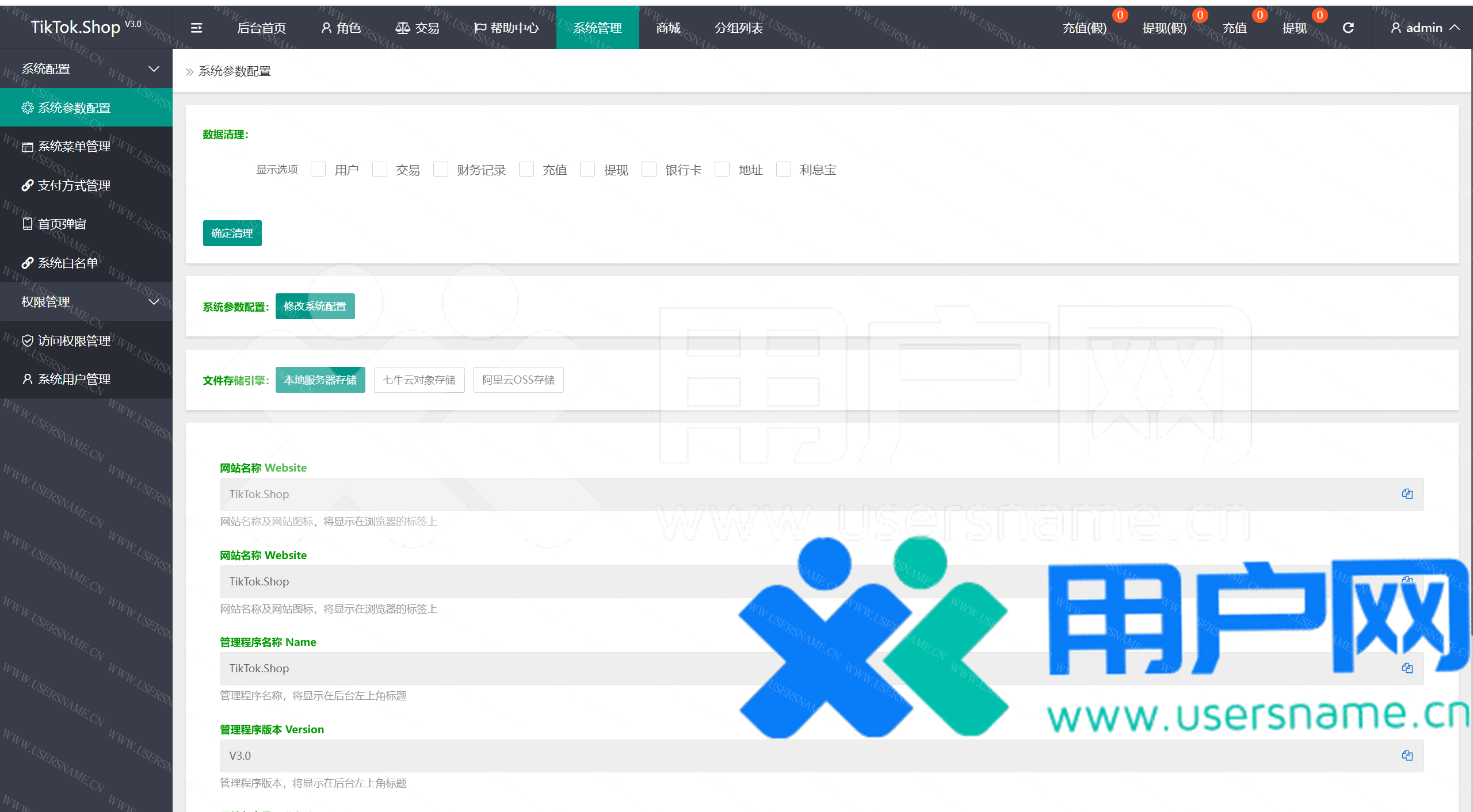Image resolution: width=1473 pixels, height=812 pixels.
Task: Open 系统参数配置 gear sidebar item
Action: [74, 108]
